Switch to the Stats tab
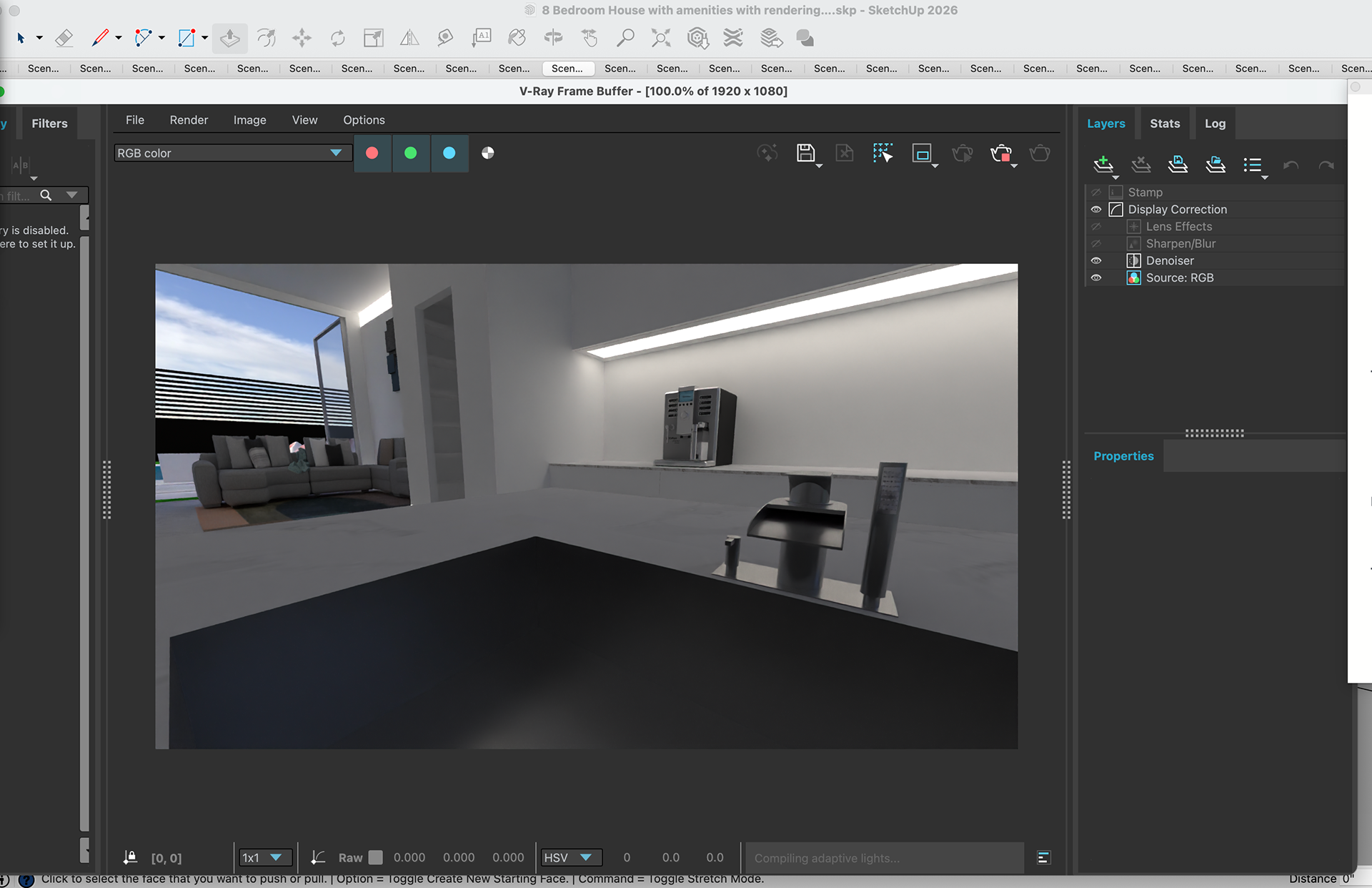Image resolution: width=1372 pixels, height=888 pixels. pyautogui.click(x=1164, y=124)
